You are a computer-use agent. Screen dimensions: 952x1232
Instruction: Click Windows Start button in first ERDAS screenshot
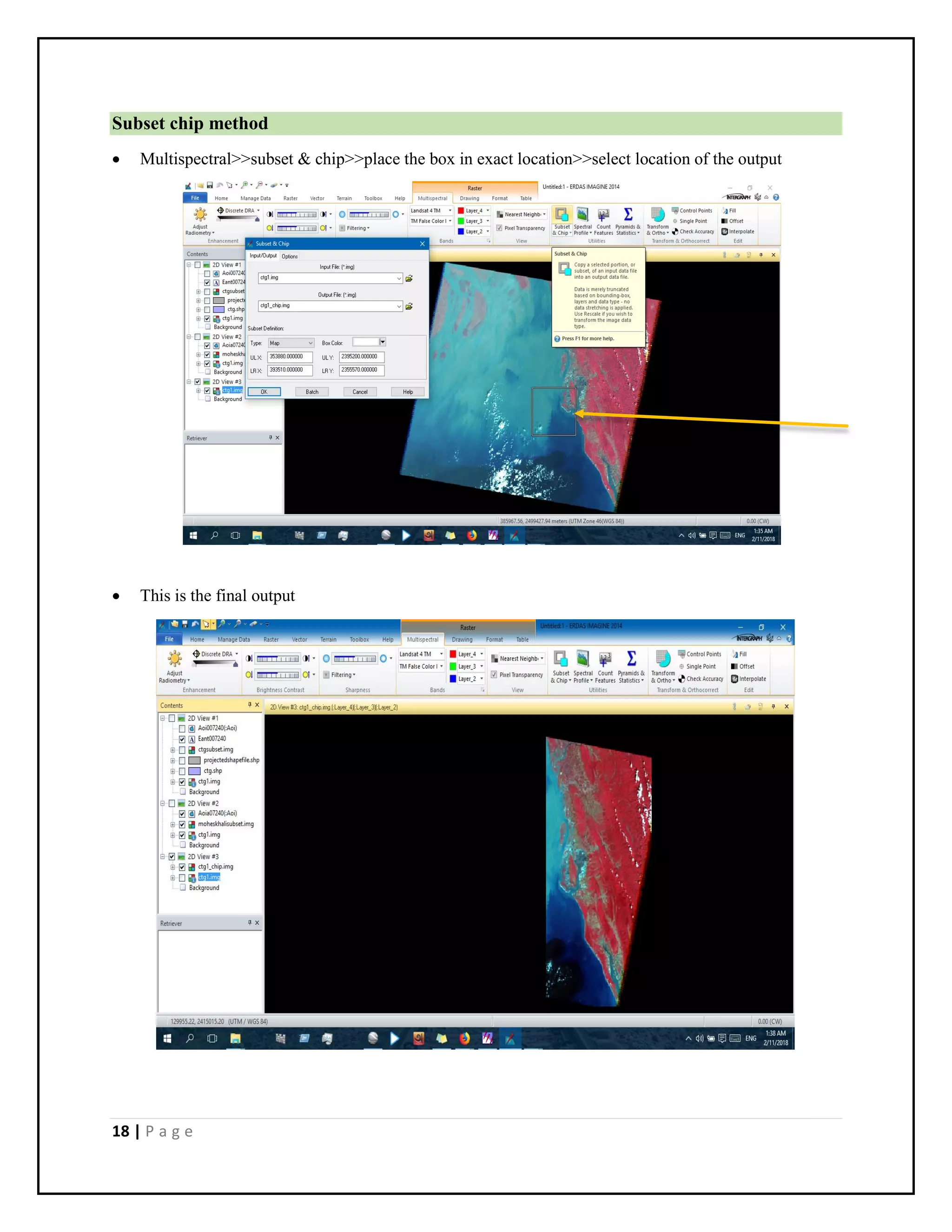193,535
